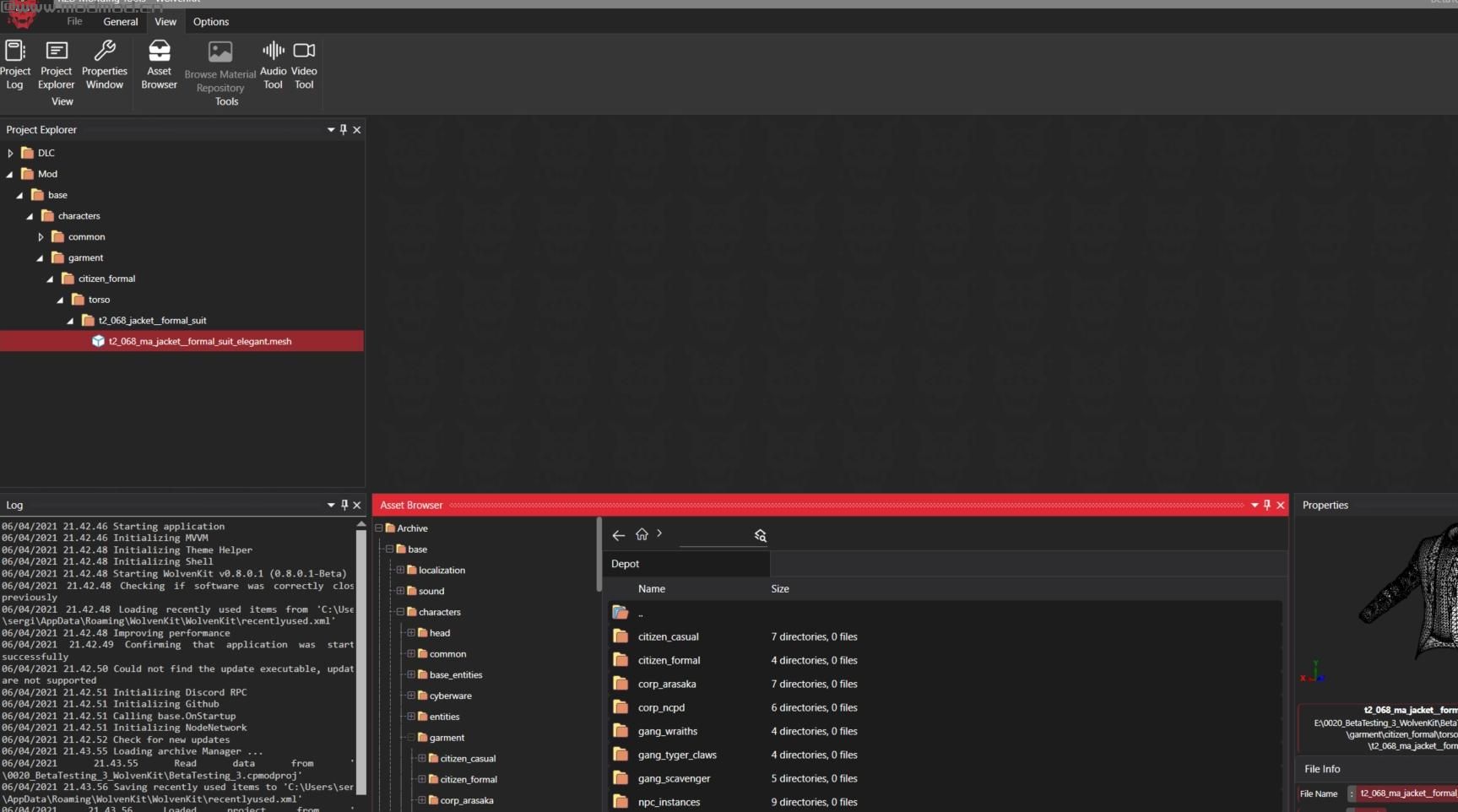
Task: Close the Asset Browser panel
Action: click(x=1281, y=505)
